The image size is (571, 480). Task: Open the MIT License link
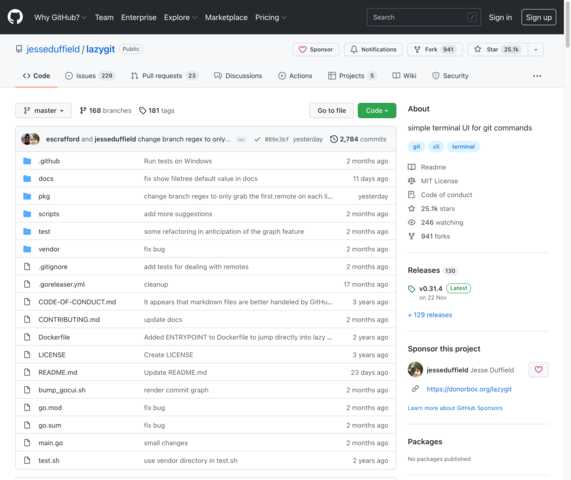point(433,181)
